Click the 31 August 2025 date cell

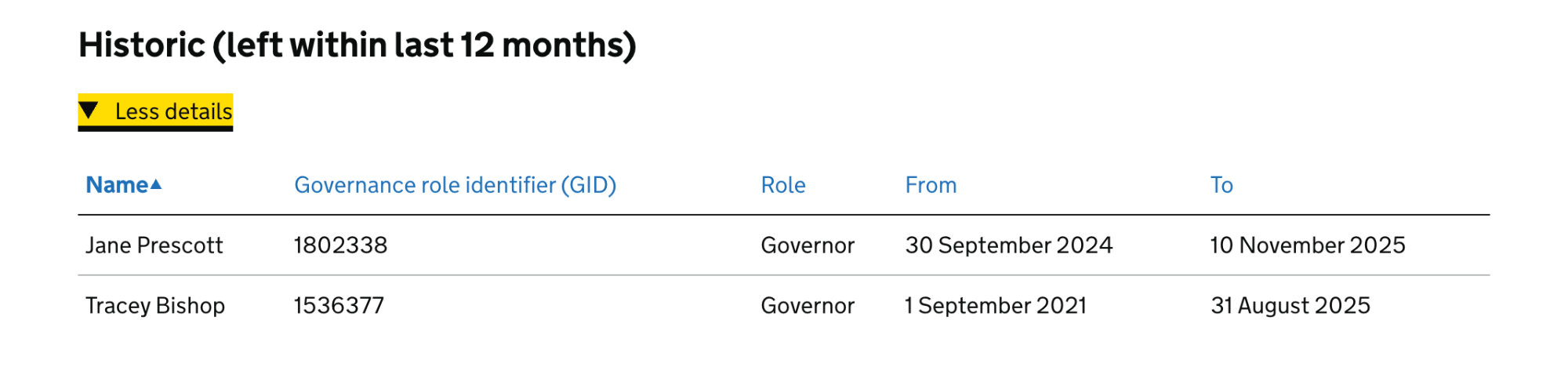point(1290,306)
